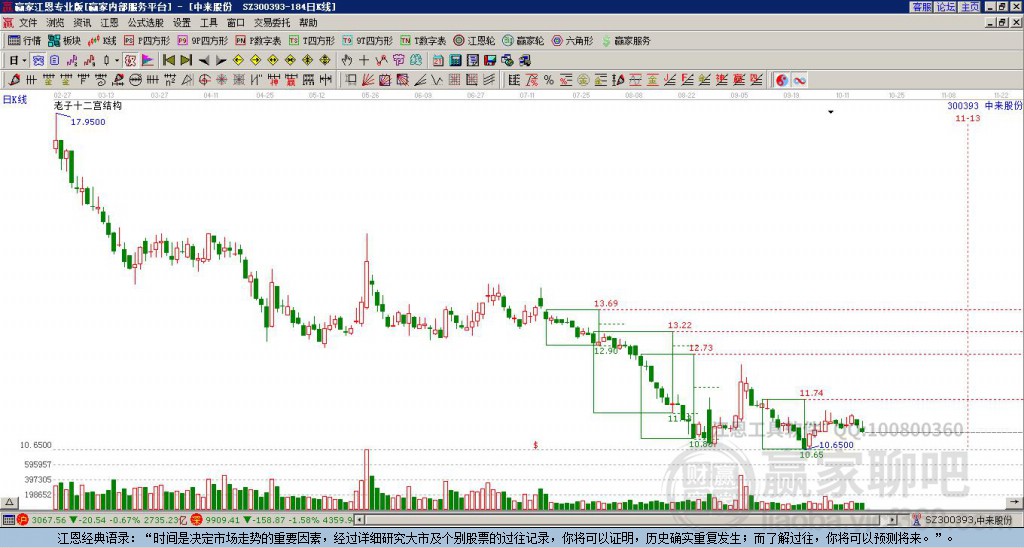The height and width of the screenshot is (548, 1024).
Task: Open 赢家服务 services
Action: click(x=626, y=40)
